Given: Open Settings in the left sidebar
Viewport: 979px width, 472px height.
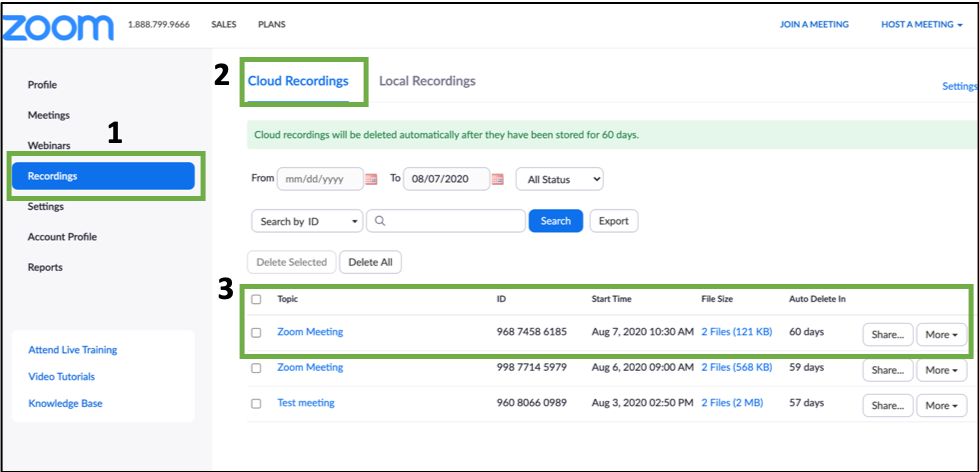Looking at the screenshot, I should [46, 206].
